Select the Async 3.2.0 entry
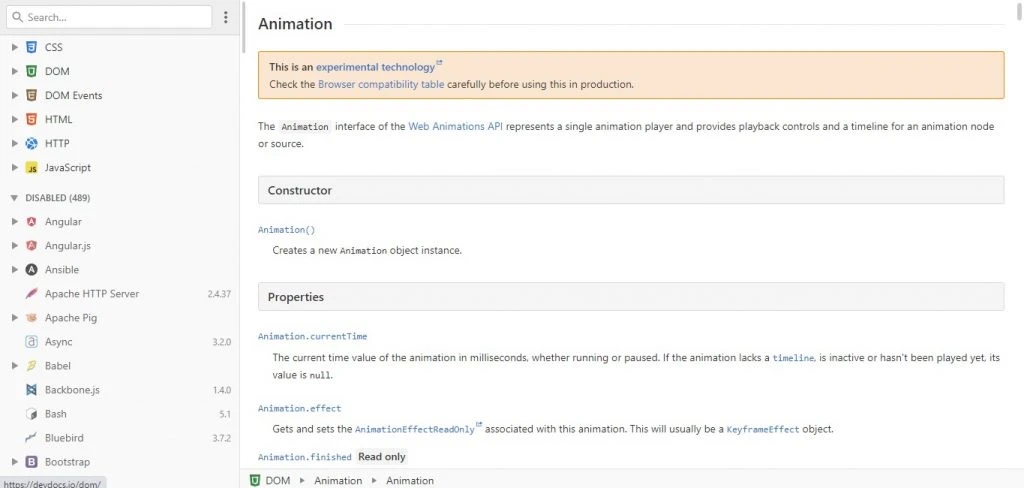 pyautogui.click(x=120, y=342)
